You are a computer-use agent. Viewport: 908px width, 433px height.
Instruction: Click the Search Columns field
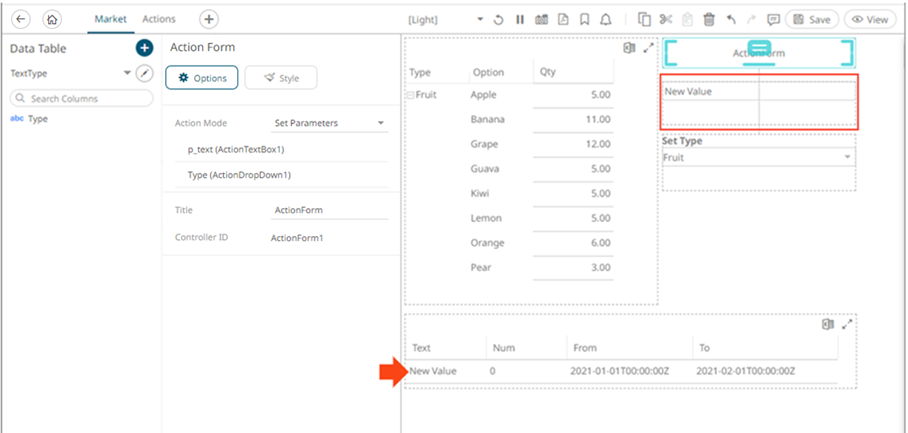click(x=82, y=98)
